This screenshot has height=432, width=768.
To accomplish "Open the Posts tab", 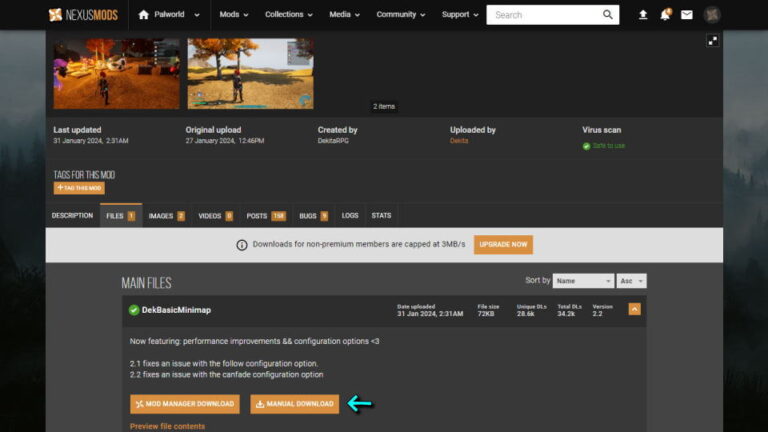I will pyautogui.click(x=266, y=216).
